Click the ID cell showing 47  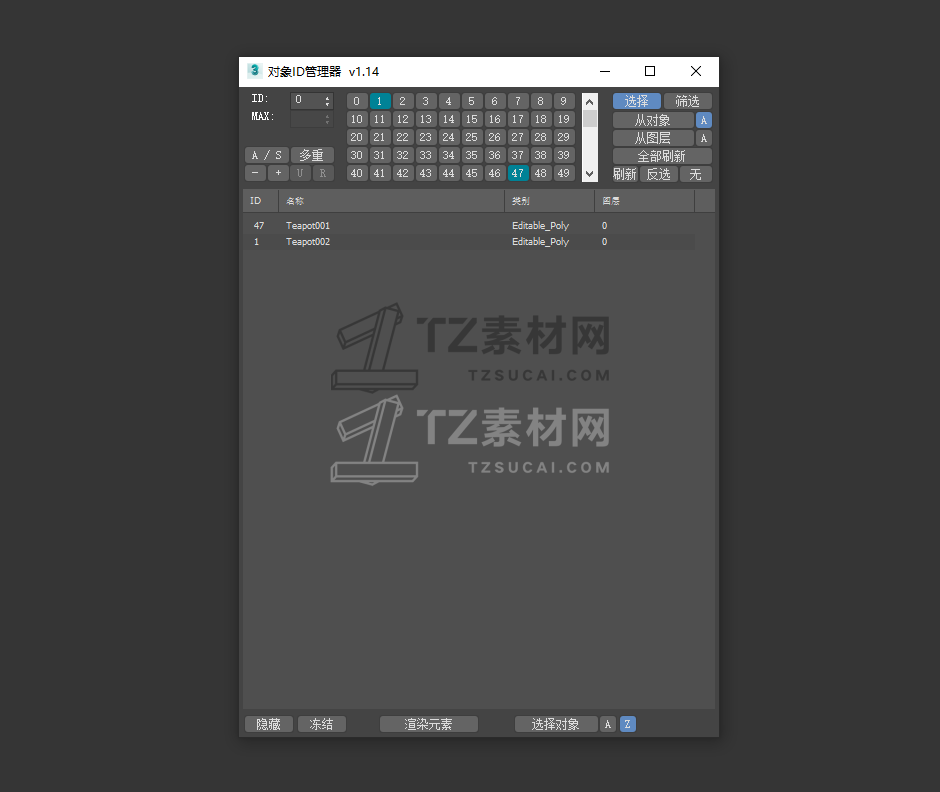point(259,225)
